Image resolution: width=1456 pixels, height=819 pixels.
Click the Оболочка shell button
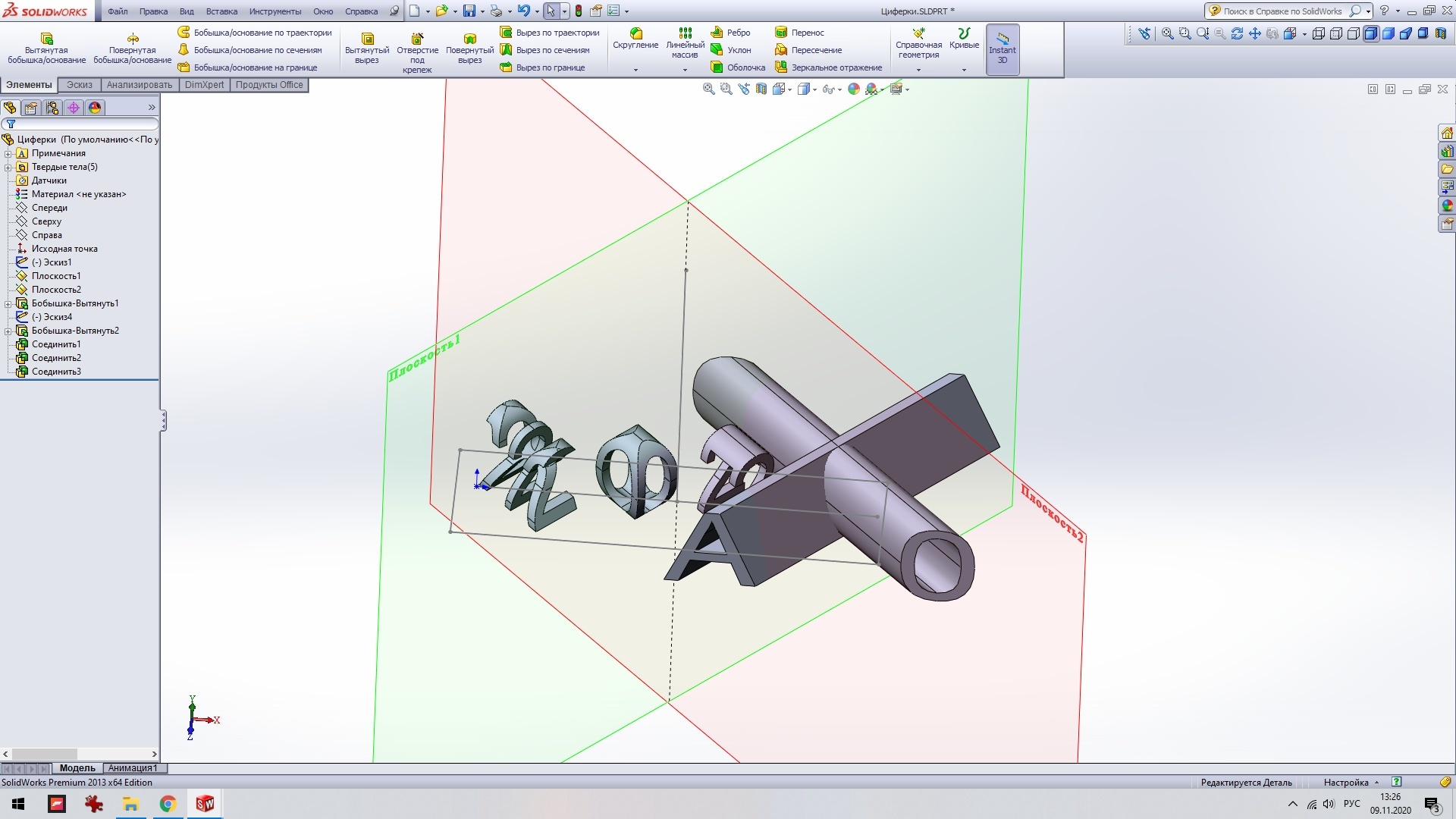(x=738, y=67)
